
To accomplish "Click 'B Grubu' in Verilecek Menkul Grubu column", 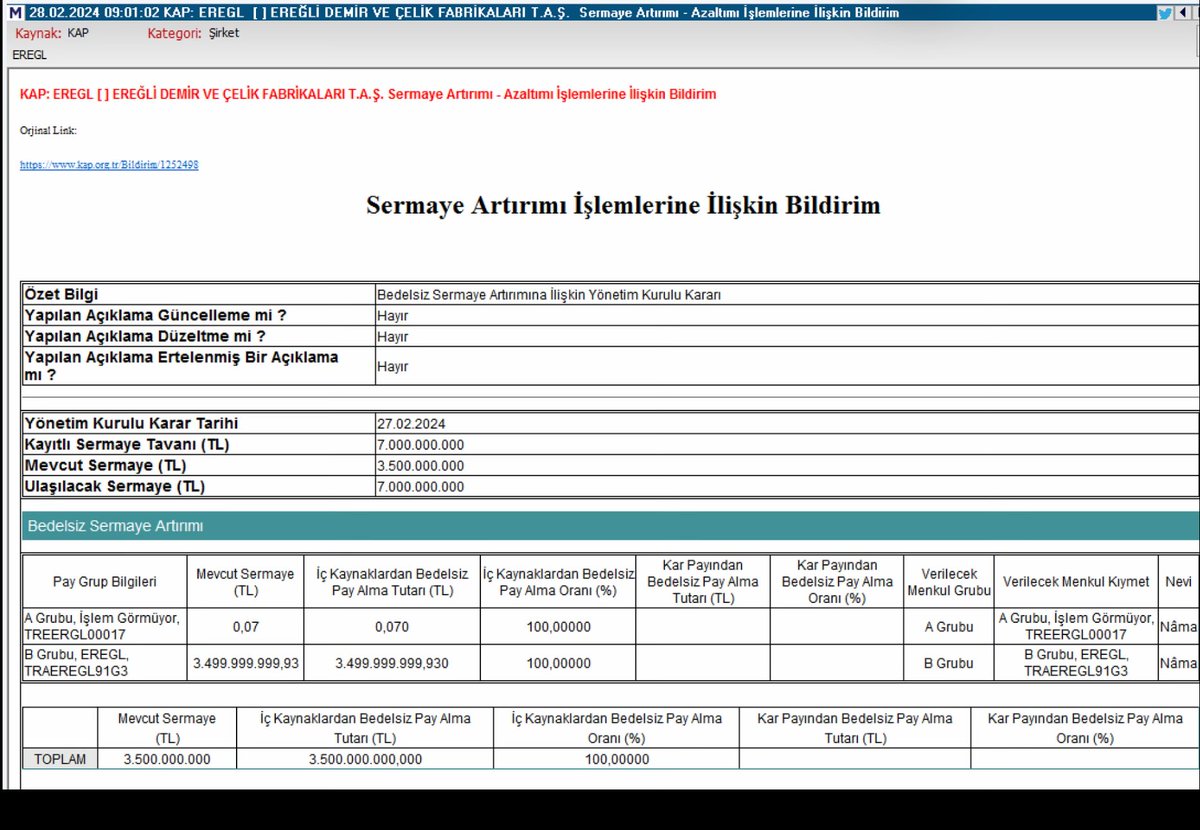I will click(948, 663).
